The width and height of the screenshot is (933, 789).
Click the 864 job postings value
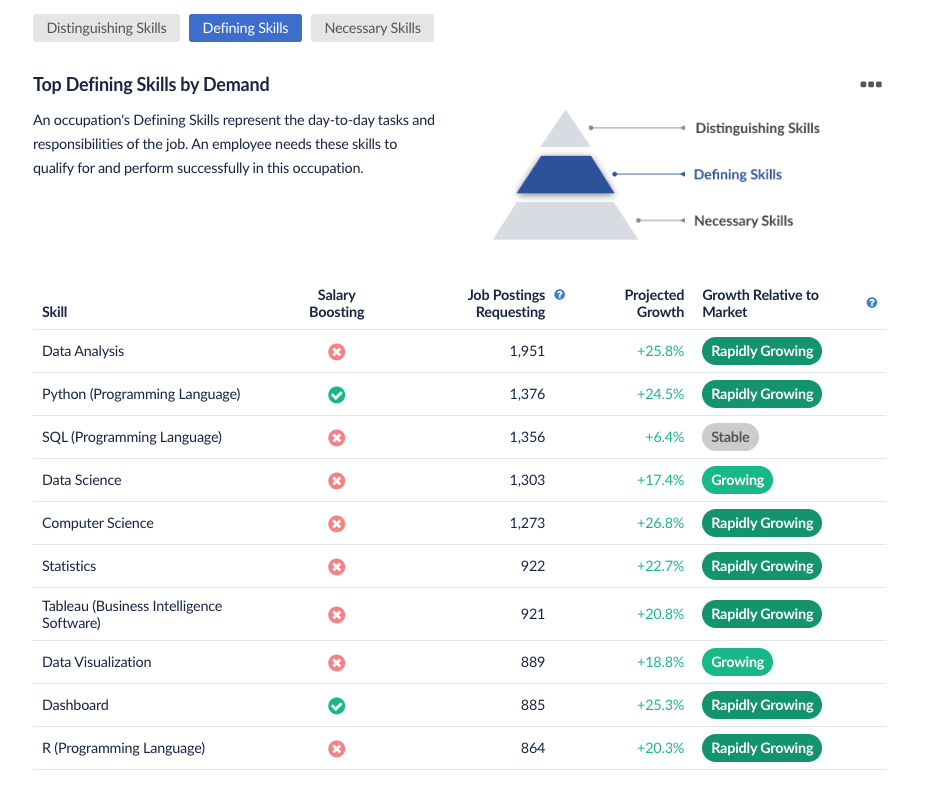tap(533, 748)
